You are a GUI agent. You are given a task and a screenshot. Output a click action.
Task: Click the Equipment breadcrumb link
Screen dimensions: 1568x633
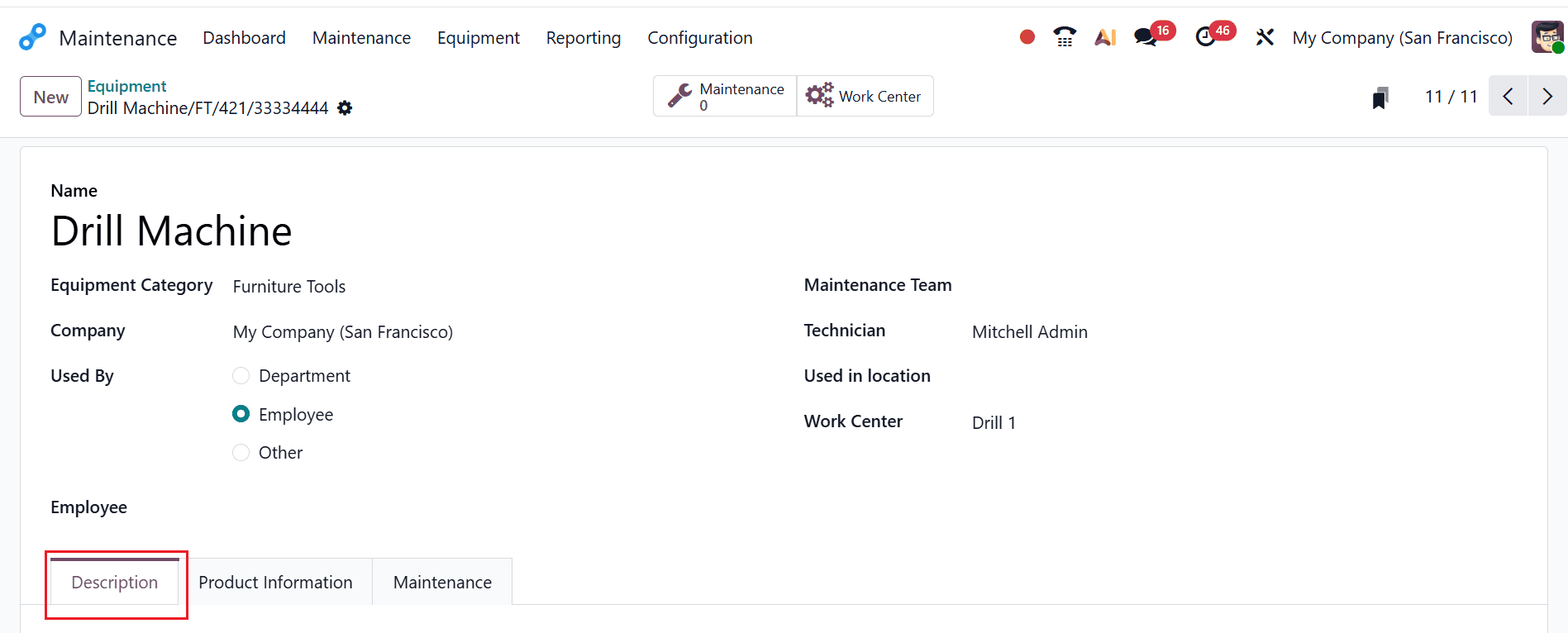(x=127, y=86)
